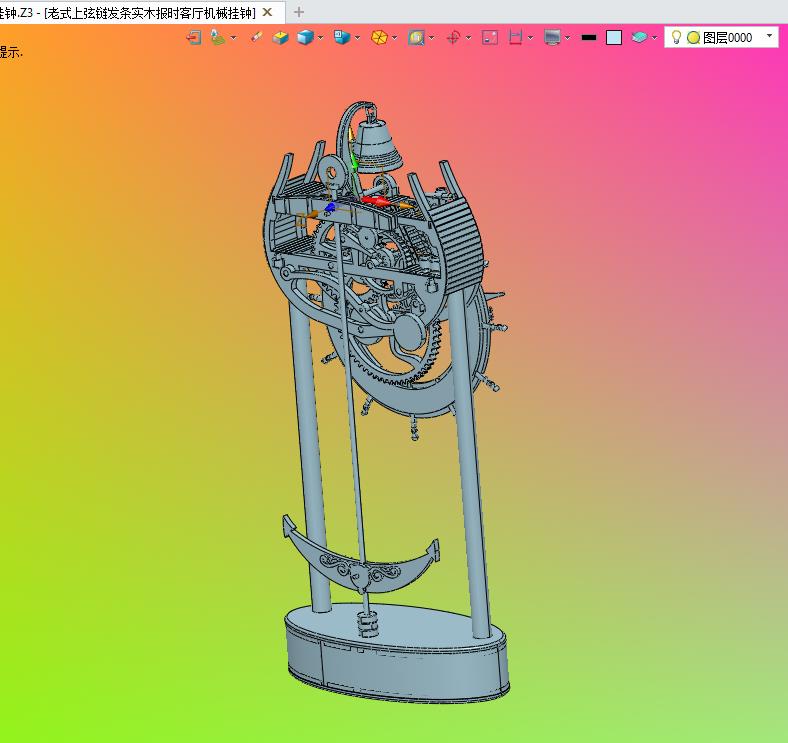Open a new tab with plus button
The height and width of the screenshot is (743, 788).
tap(299, 12)
